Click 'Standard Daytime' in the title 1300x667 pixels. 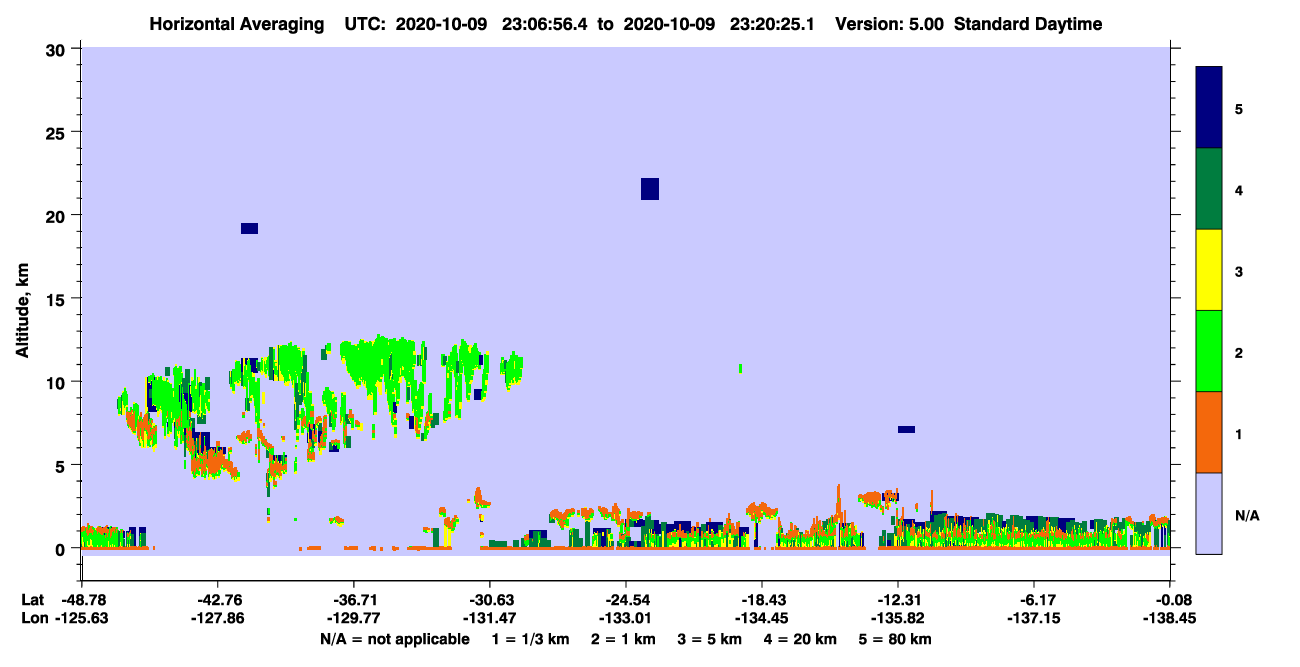[x=1028, y=24]
